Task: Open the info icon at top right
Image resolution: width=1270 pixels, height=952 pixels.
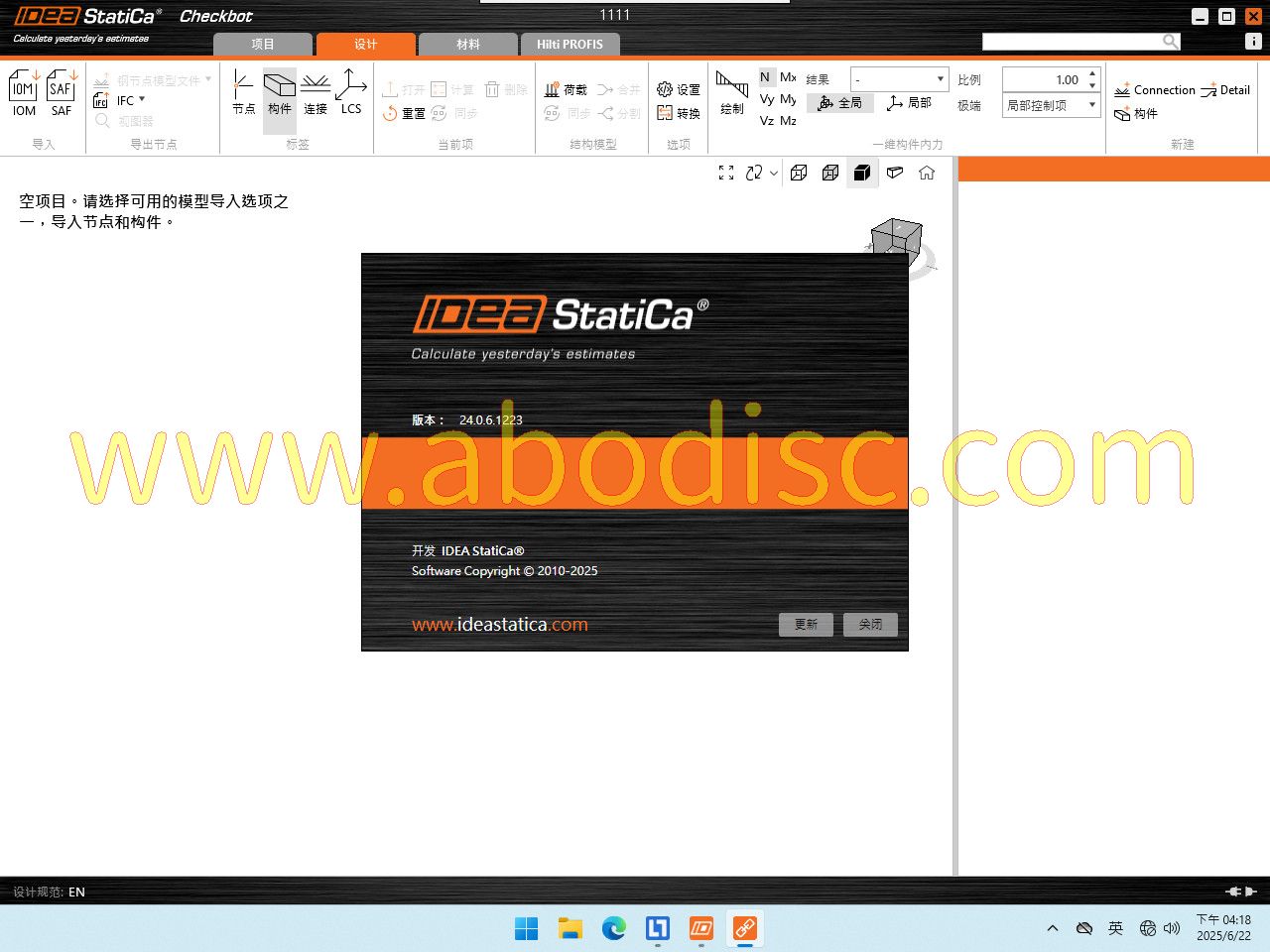Action: click(1254, 42)
